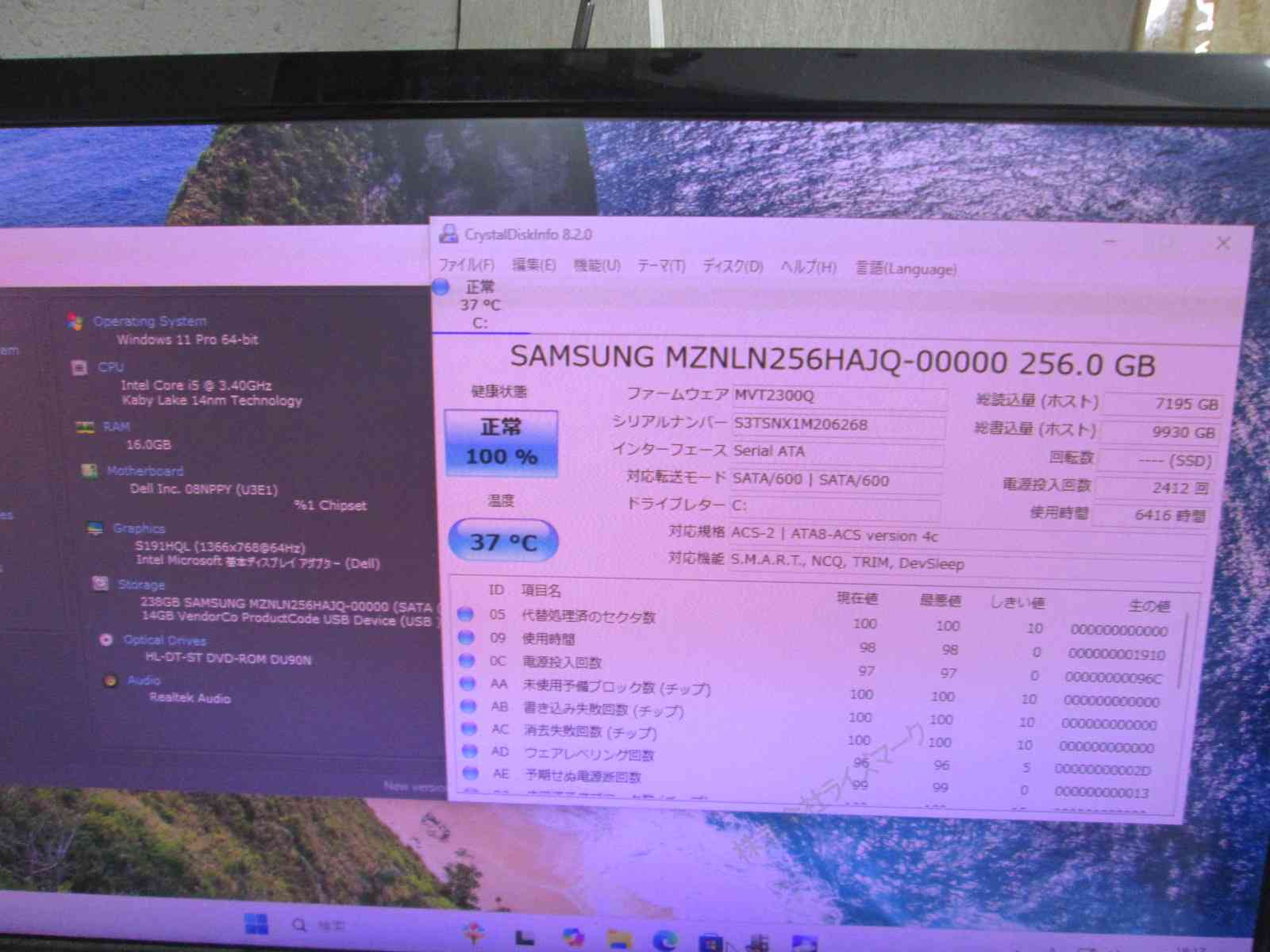
Task: Open the 言語(Language) menu
Action: tap(906, 269)
